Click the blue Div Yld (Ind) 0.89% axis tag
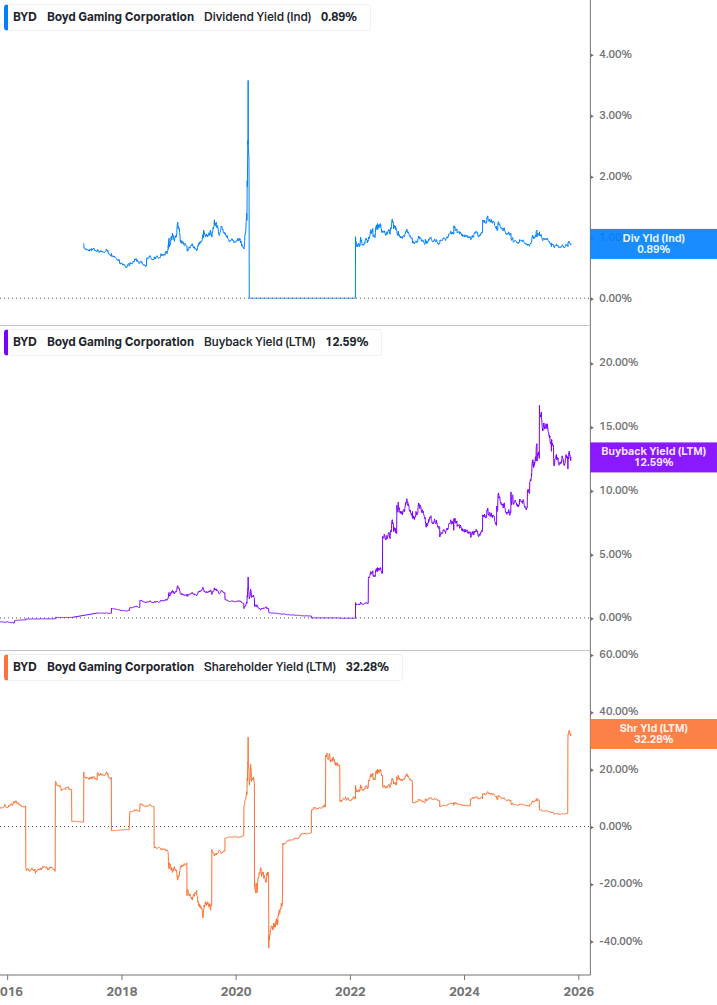This screenshot has height=1005, width=717. 654,244
